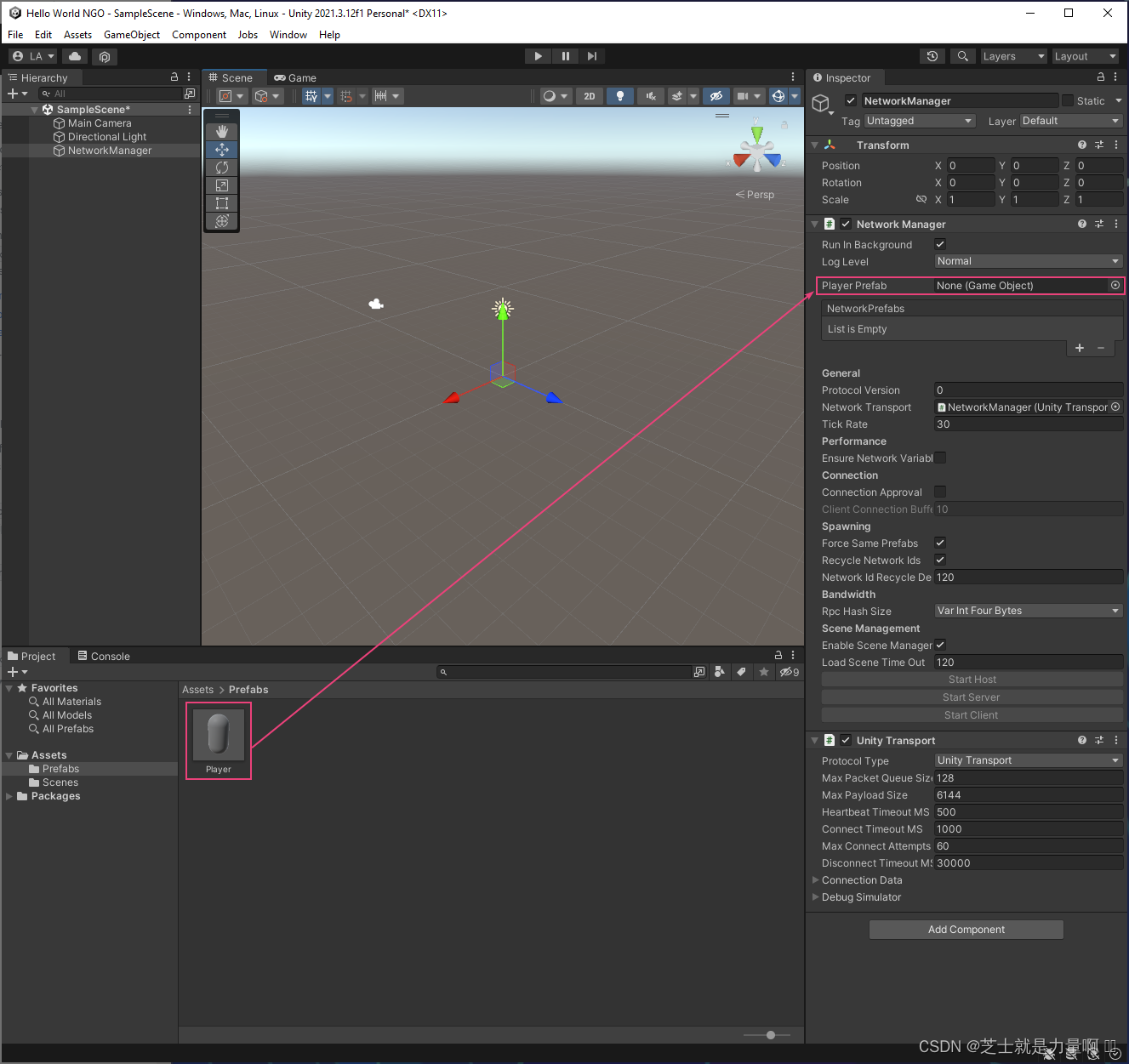
Task: Toggle NetworkManager object active checkbox
Action: point(850,100)
